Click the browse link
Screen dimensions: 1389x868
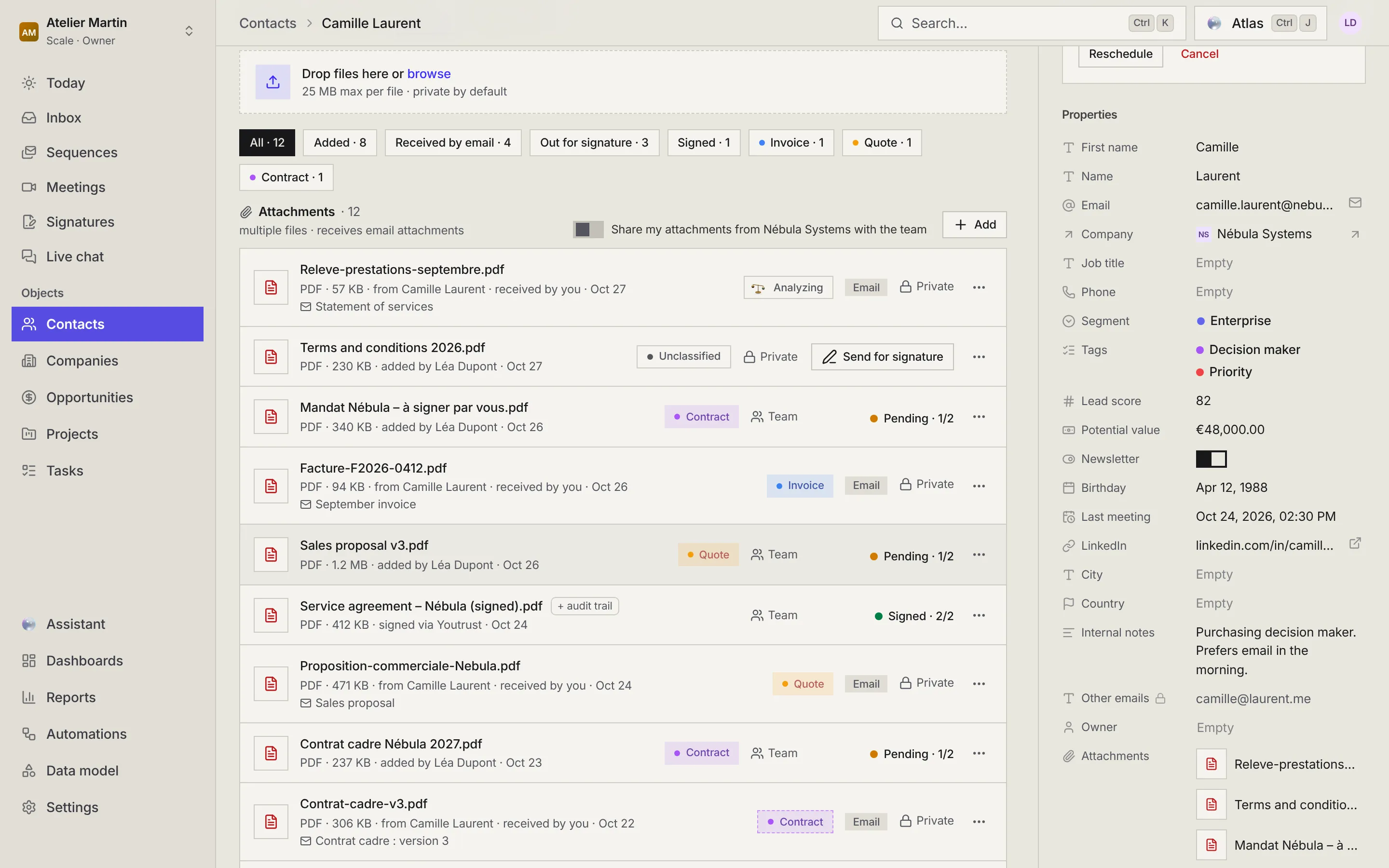pyautogui.click(x=429, y=73)
